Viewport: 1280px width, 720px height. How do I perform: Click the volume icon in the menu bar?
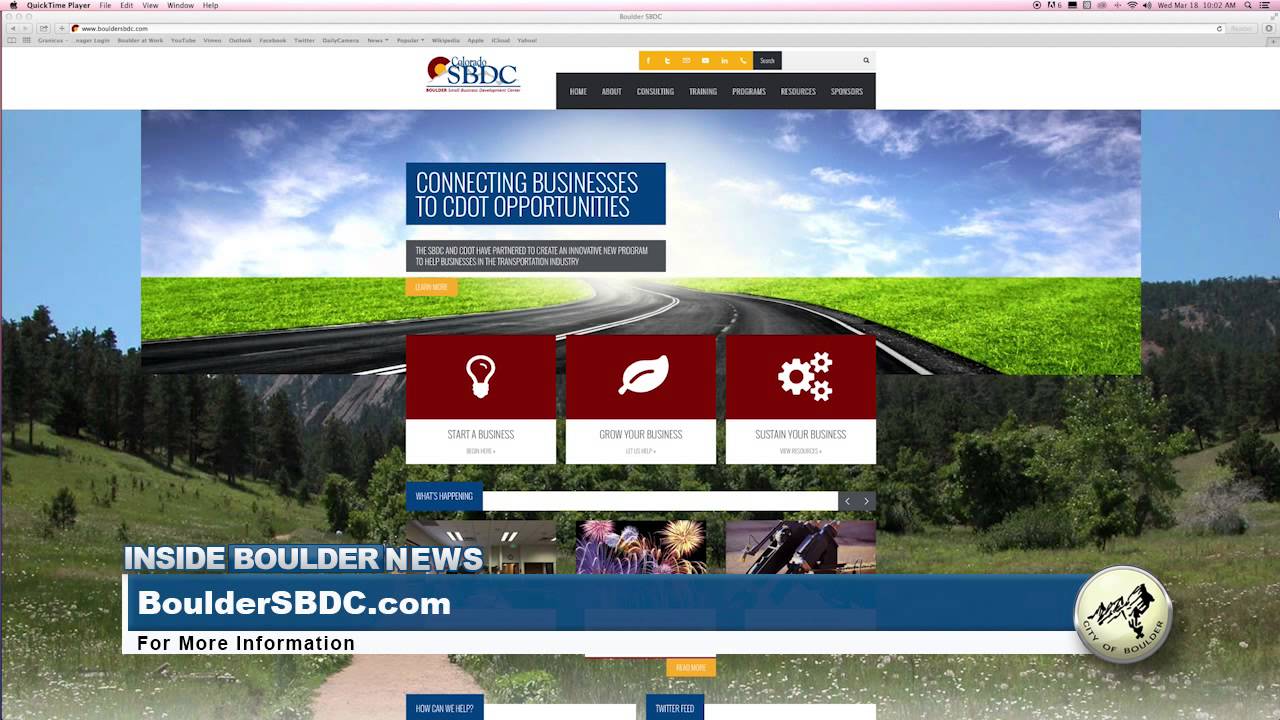(x=1147, y=5)
